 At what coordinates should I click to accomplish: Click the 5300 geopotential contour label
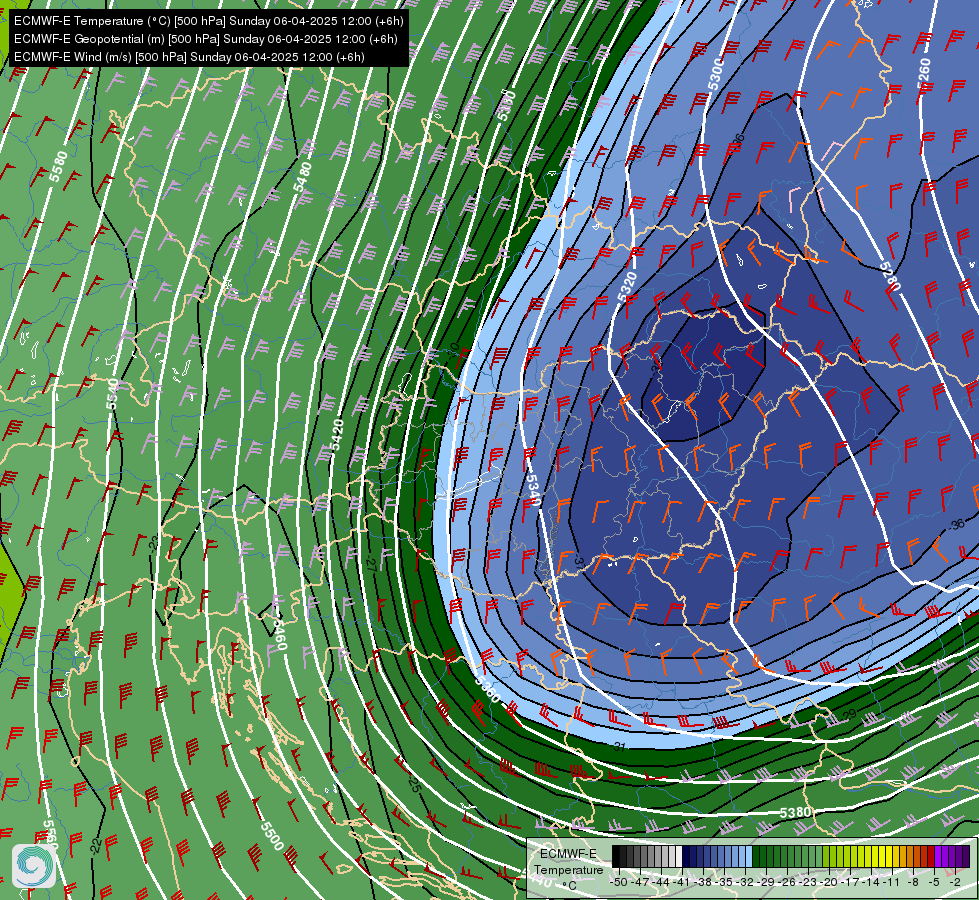[x=716, y=74]
